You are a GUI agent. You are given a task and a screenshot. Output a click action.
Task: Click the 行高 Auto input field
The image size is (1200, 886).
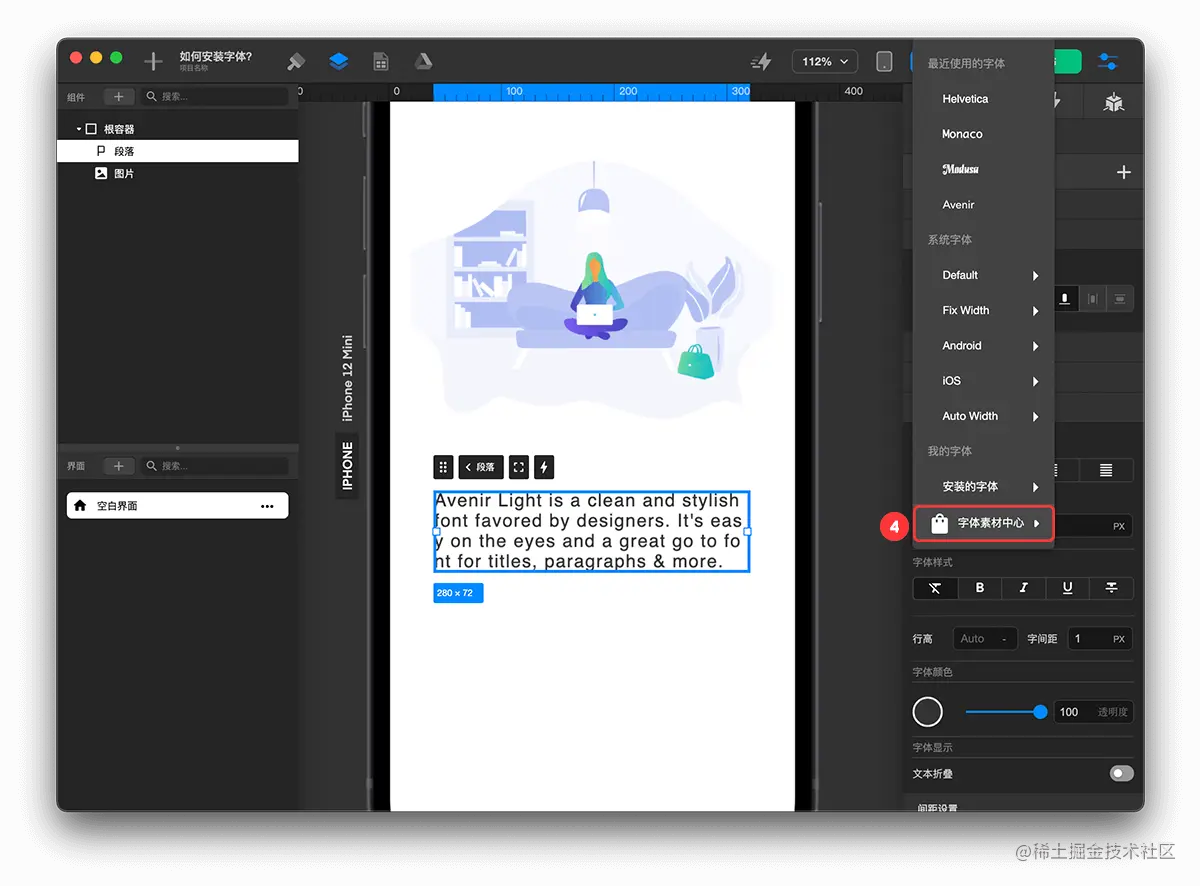(x=985, y=638)
